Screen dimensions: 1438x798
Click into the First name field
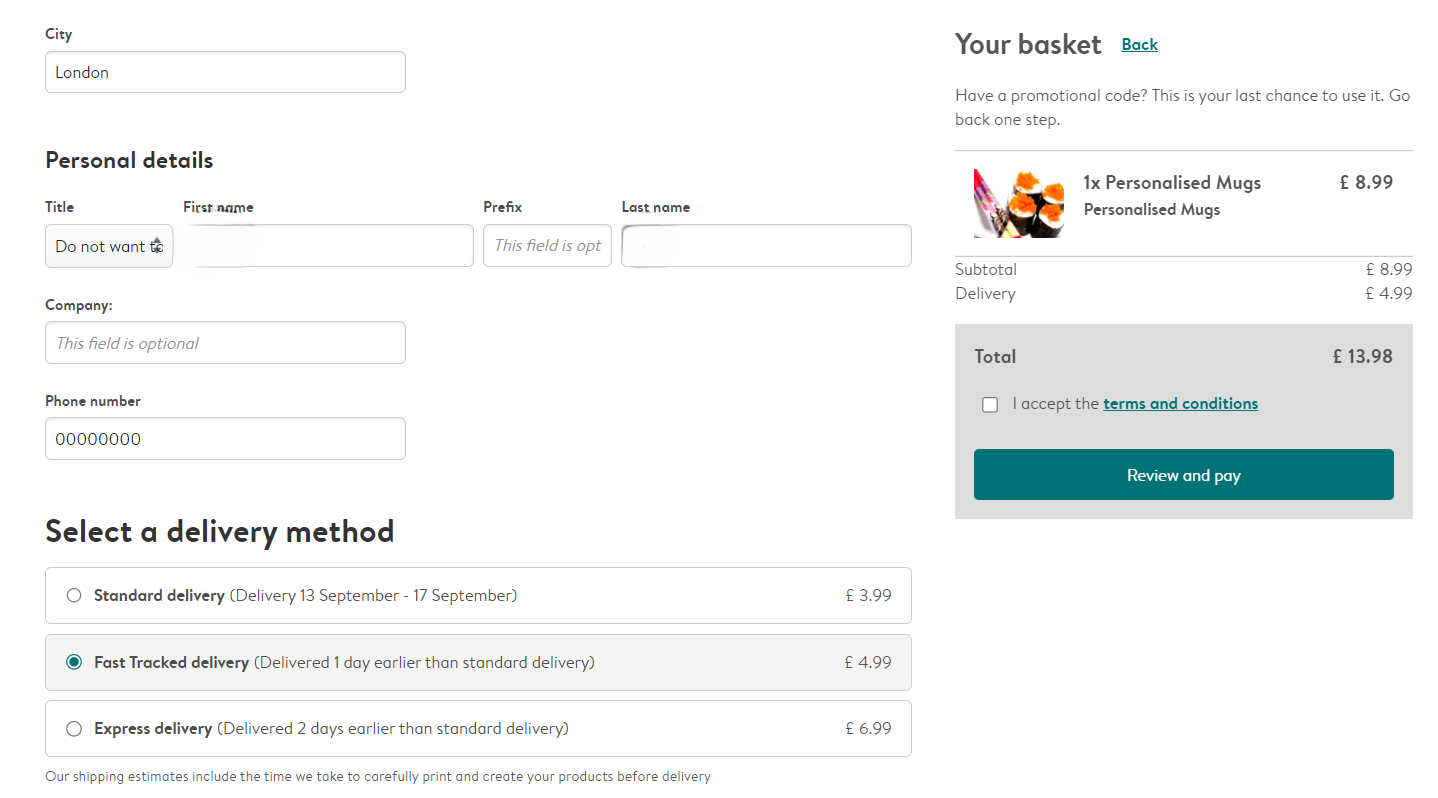(x=328, y=246)
